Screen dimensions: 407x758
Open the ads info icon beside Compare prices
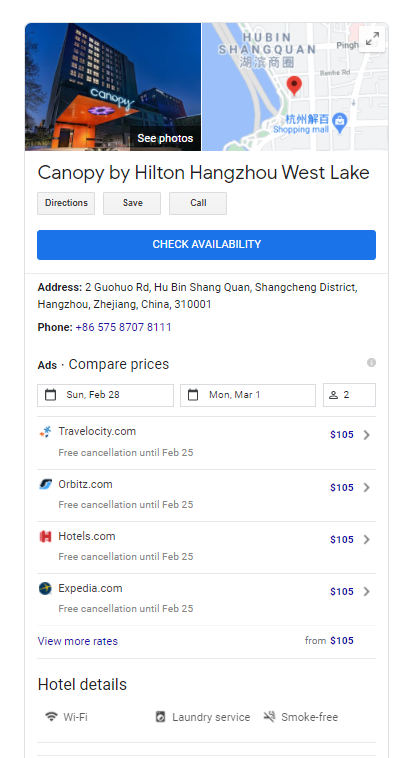[371, 363]
